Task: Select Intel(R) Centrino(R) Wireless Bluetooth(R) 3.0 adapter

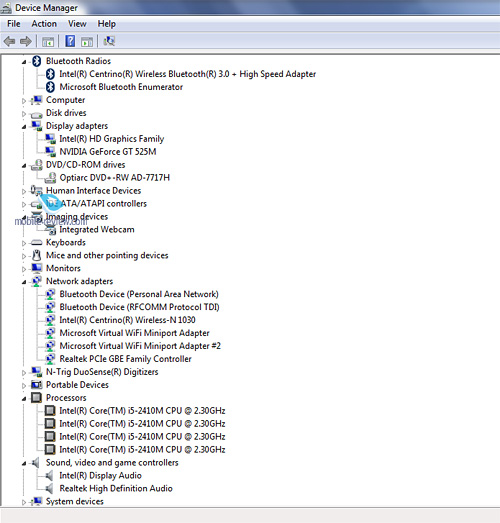Action: click(x=187, y=74)
